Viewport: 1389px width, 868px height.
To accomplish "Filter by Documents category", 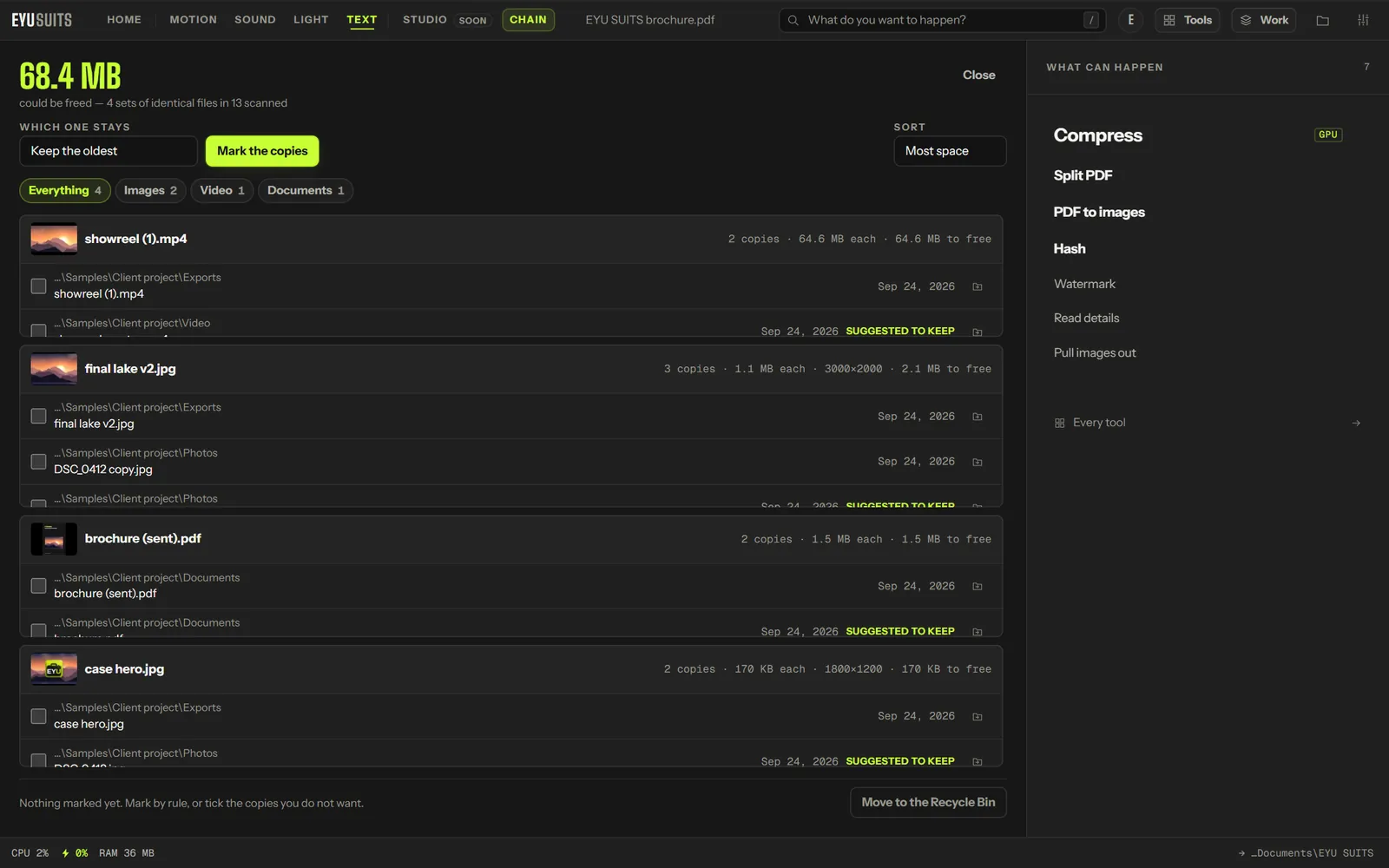I will [306, 190].
